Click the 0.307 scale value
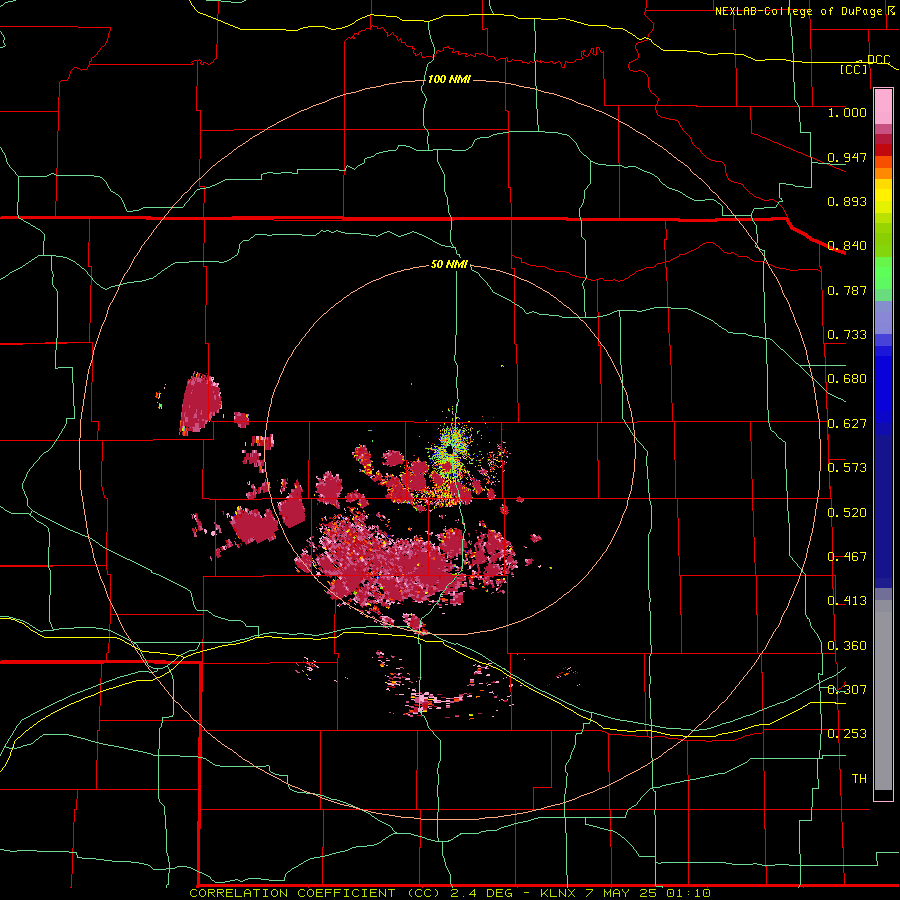The height and width of the screenshot is (900, 900). [x=847, y=689]
